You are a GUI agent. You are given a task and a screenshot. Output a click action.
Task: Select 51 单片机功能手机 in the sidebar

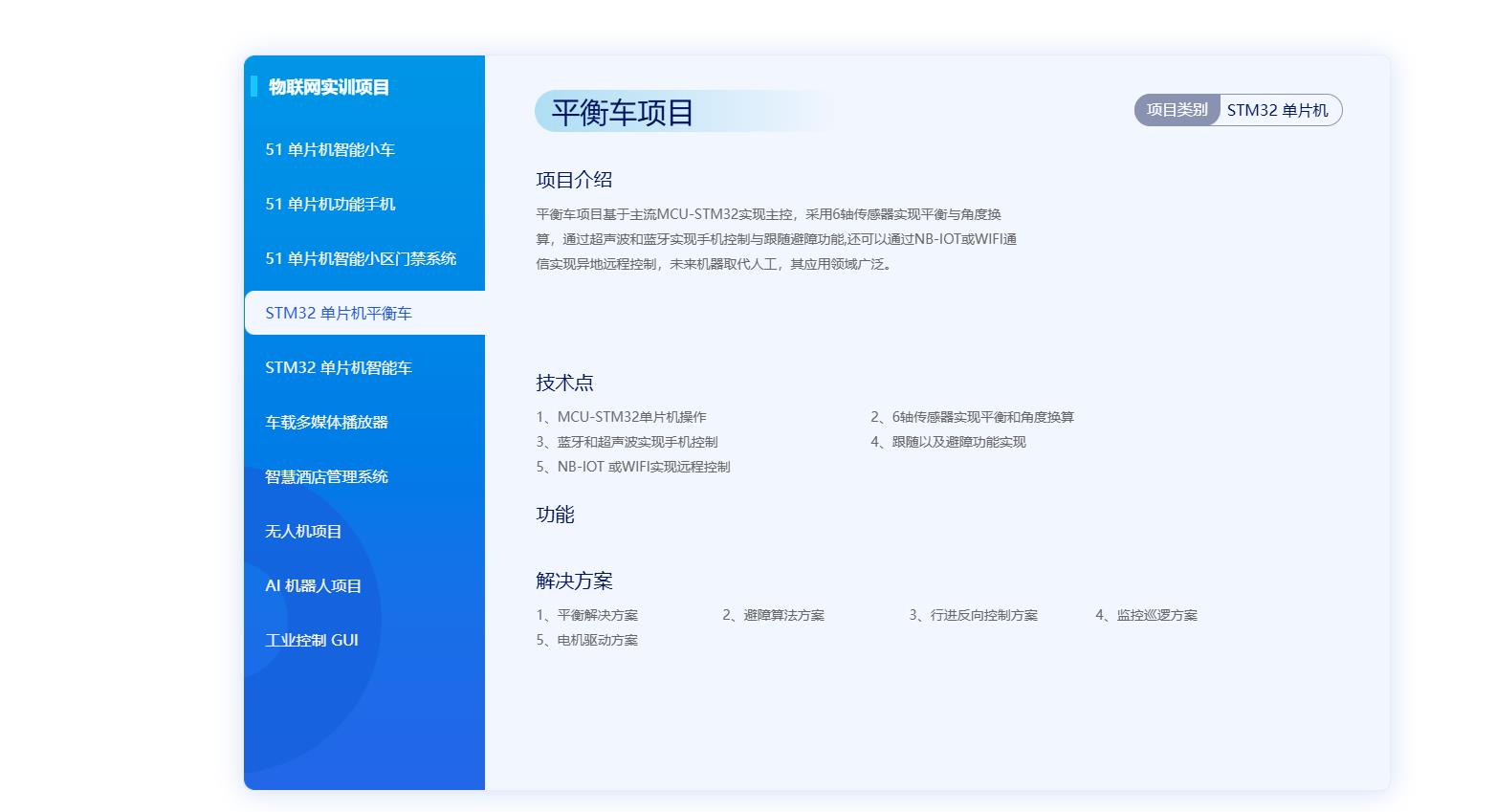pos(330,204)
